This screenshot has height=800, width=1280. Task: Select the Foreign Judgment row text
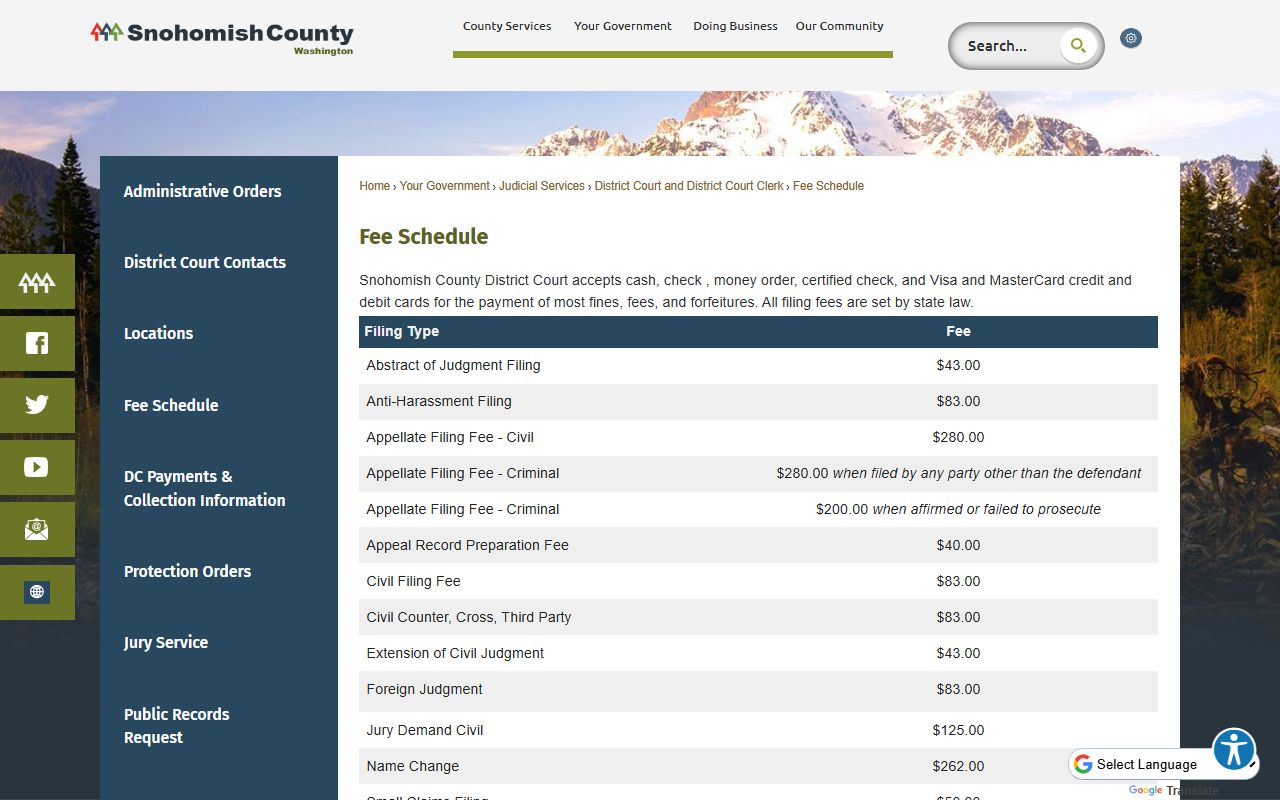coord(425,689)
